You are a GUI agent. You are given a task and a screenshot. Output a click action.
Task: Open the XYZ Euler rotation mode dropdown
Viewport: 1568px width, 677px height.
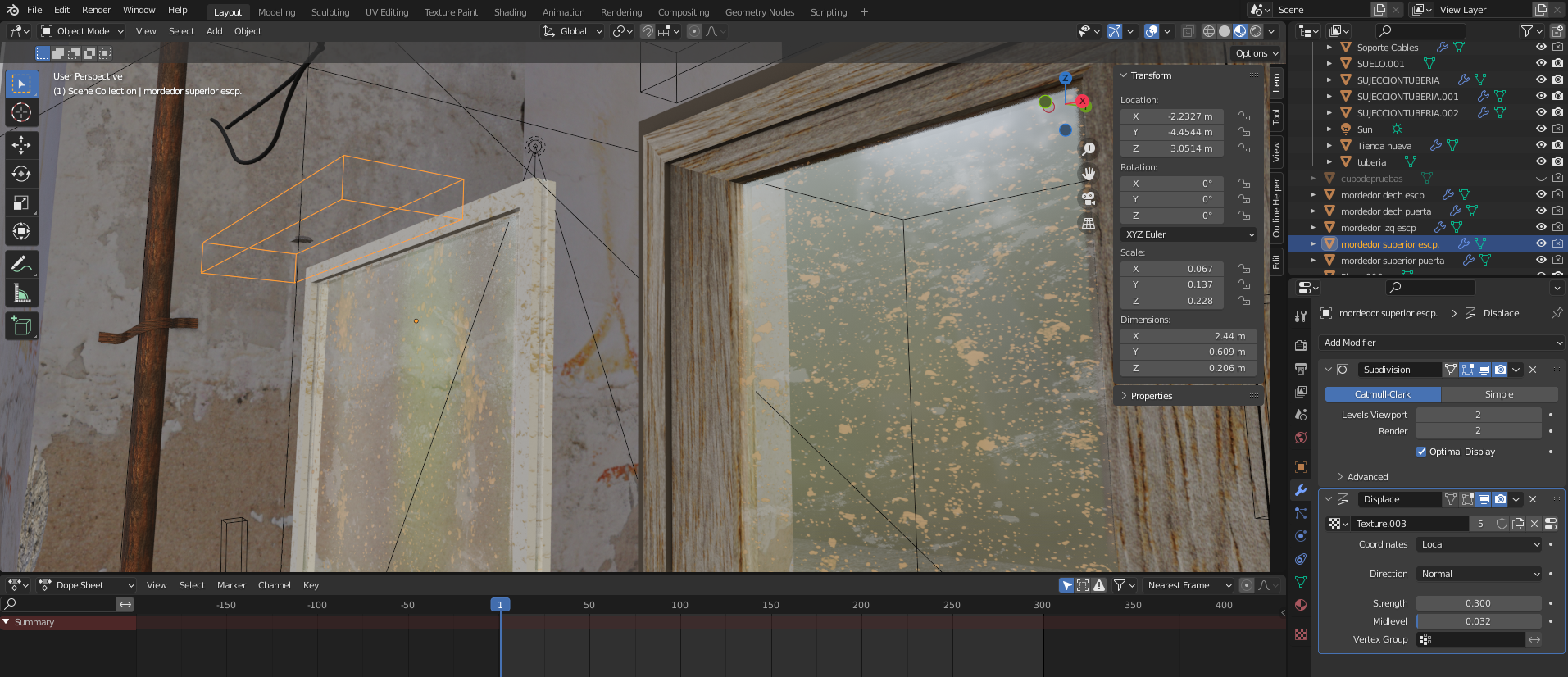(x=1188, y=234)
